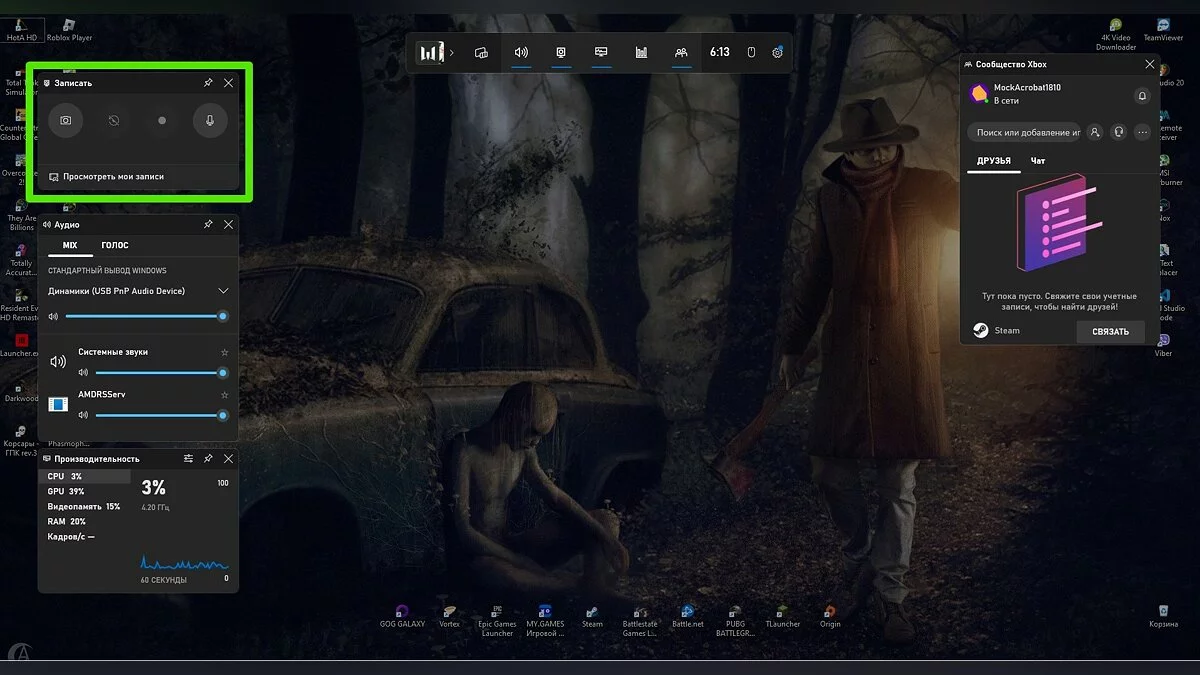The image size is (1200, 675).
Task: Take a screenshot with the camera button
Action: [65, 120]
